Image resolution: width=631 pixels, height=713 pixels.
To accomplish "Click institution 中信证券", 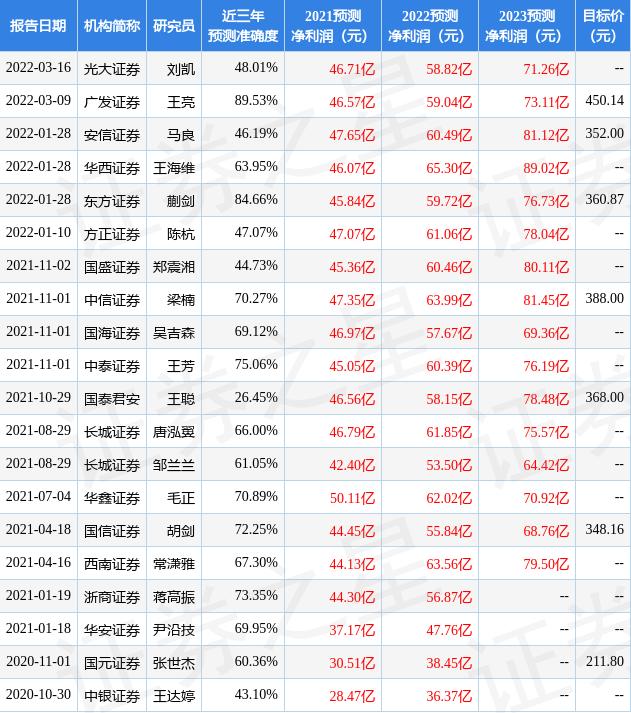I will 112,300.
